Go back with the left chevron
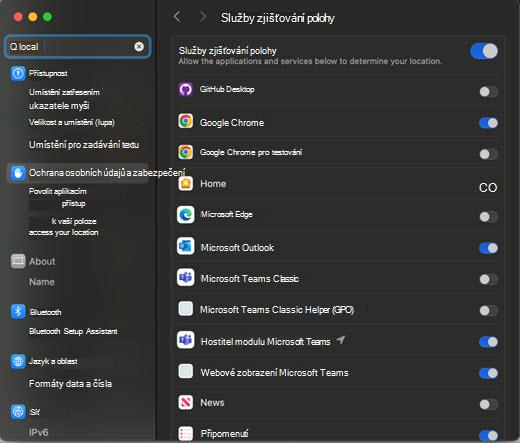The height and width of the screenshot is (443, 520). point(177,16)
